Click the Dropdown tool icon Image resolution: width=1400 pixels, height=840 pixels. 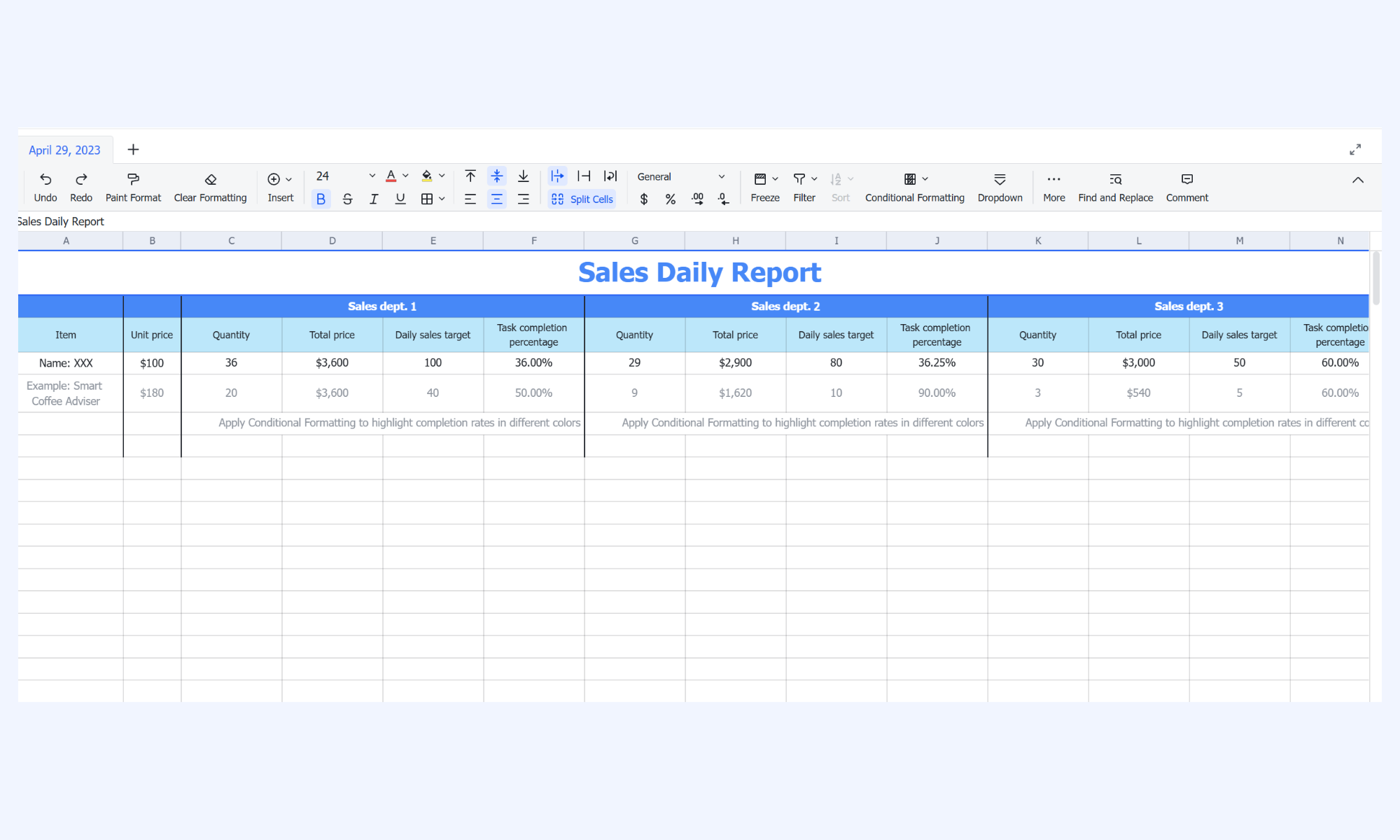pyautogui.click(x=1000, y=179)
